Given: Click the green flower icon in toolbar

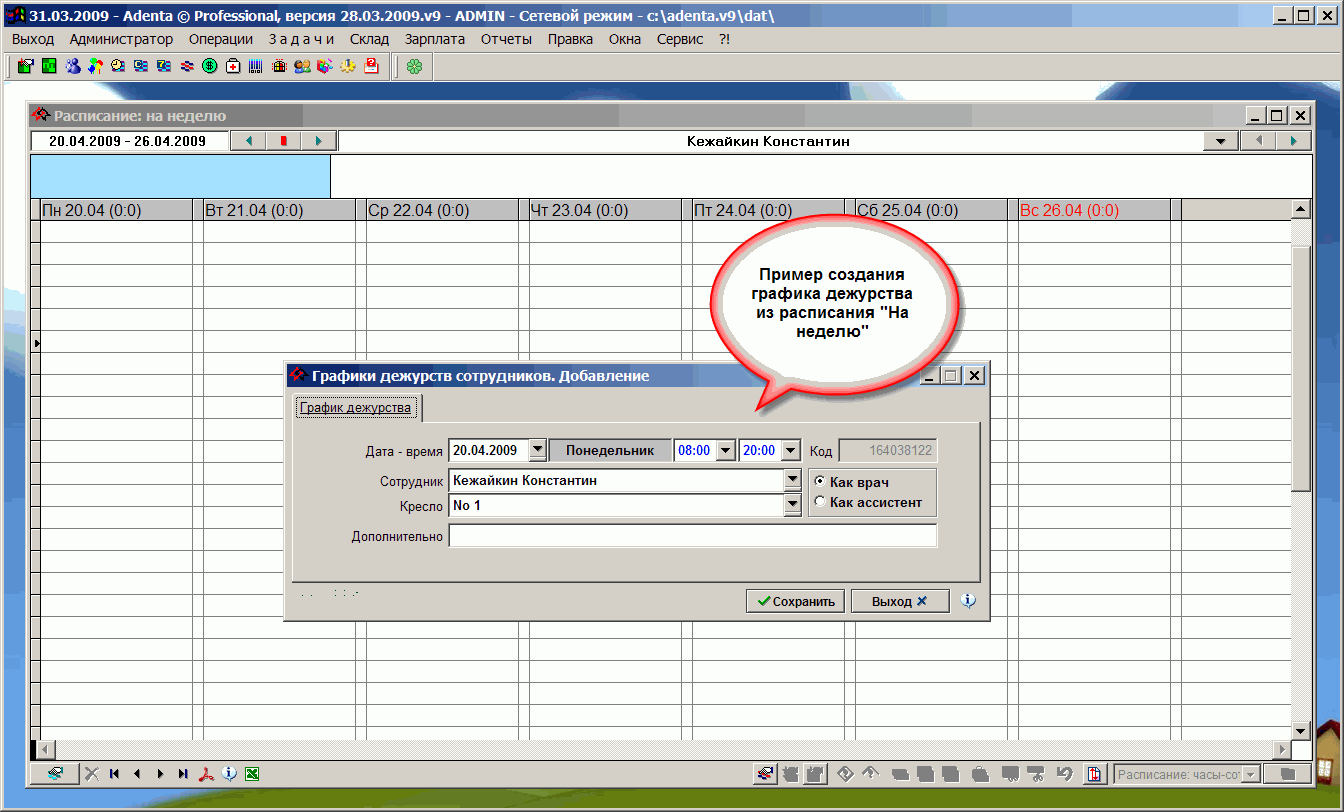Looking at the screenshot, I should 414,67.
